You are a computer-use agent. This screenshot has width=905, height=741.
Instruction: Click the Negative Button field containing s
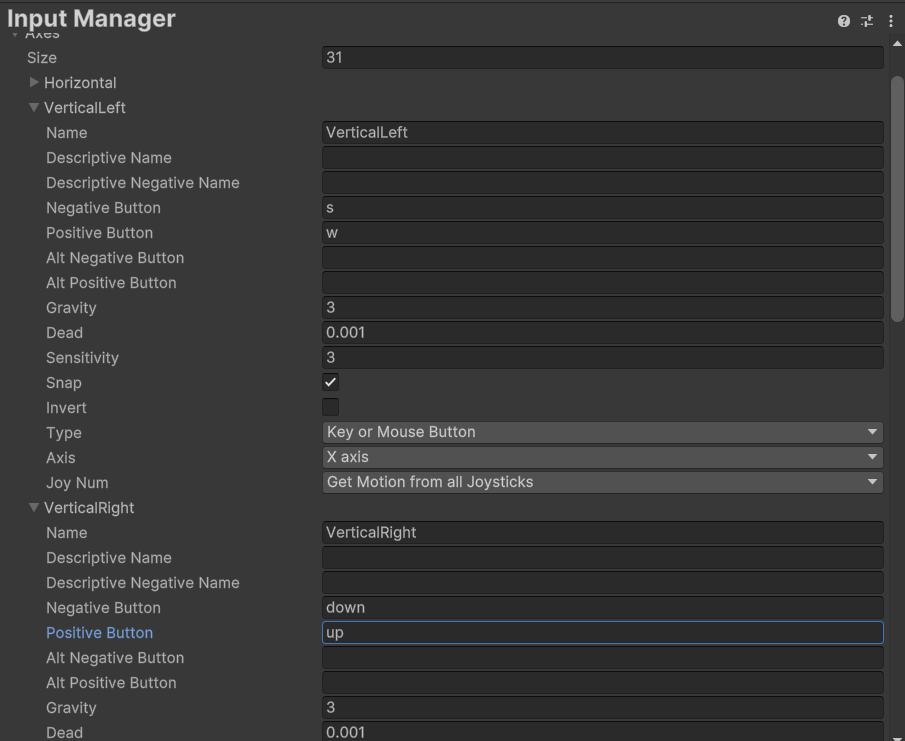pos(603,207)
